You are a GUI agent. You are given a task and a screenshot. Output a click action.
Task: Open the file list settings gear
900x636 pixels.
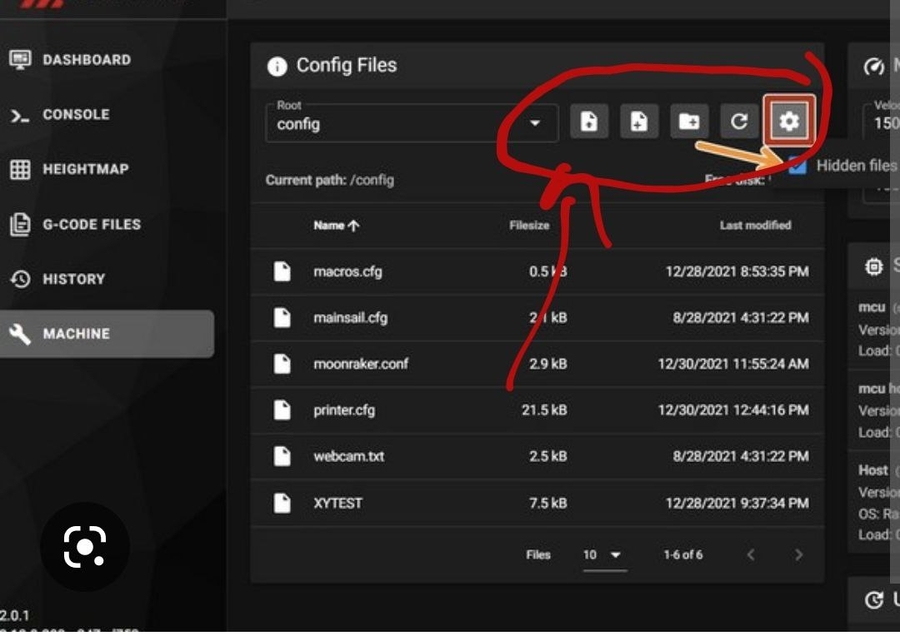tap(789, 122)
